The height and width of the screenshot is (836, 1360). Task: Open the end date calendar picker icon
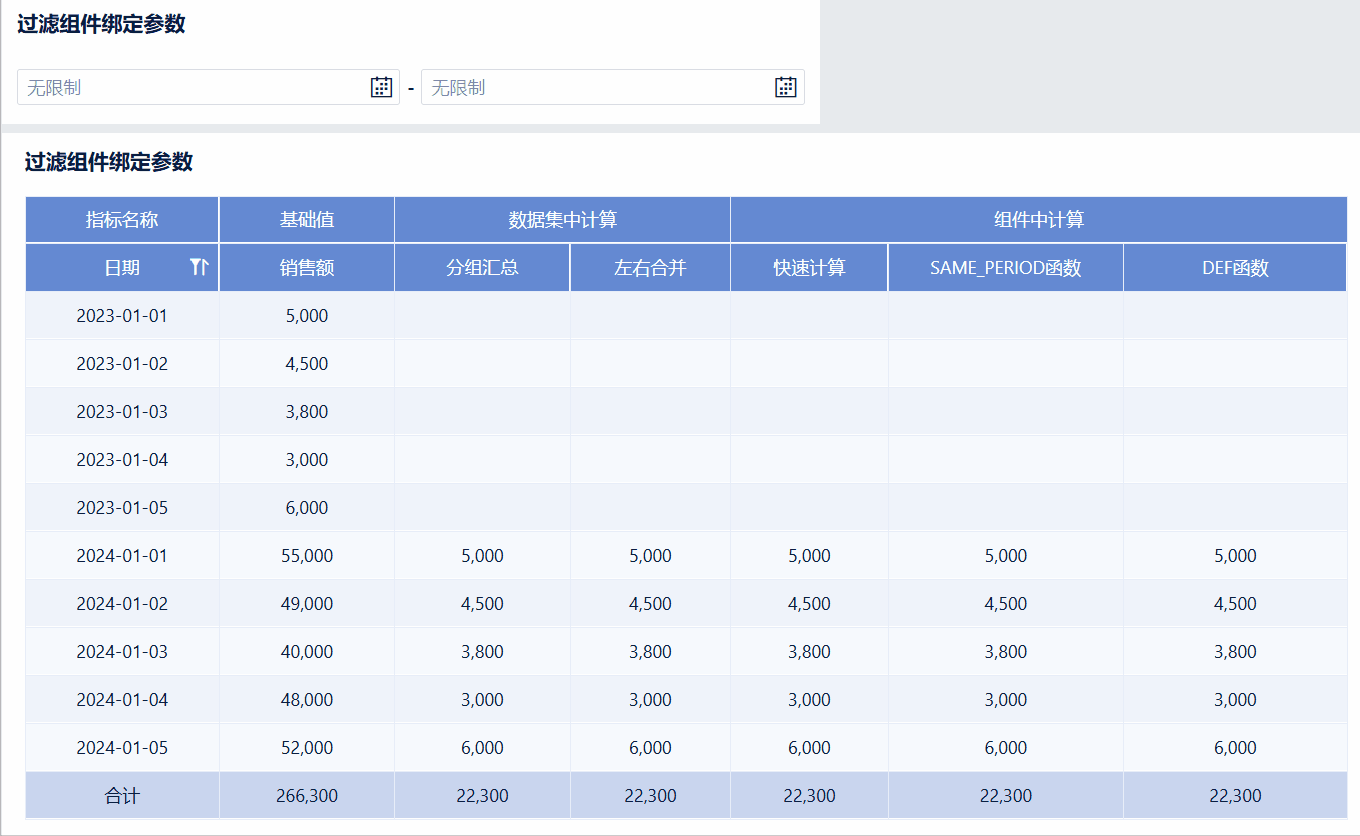[786, 87]
